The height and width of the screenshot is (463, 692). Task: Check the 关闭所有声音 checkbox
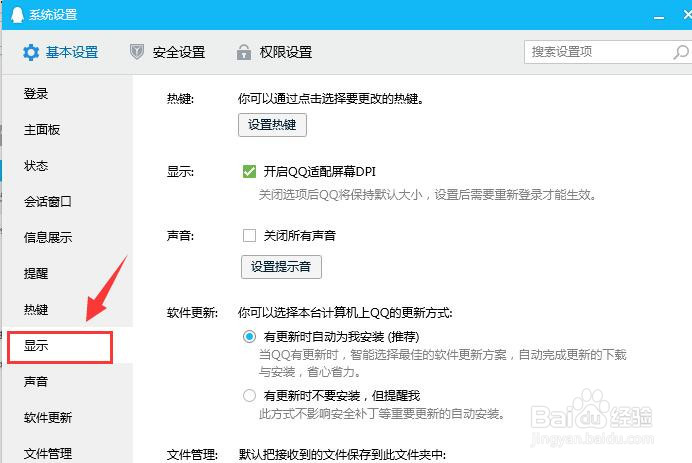tap(249, 235)
